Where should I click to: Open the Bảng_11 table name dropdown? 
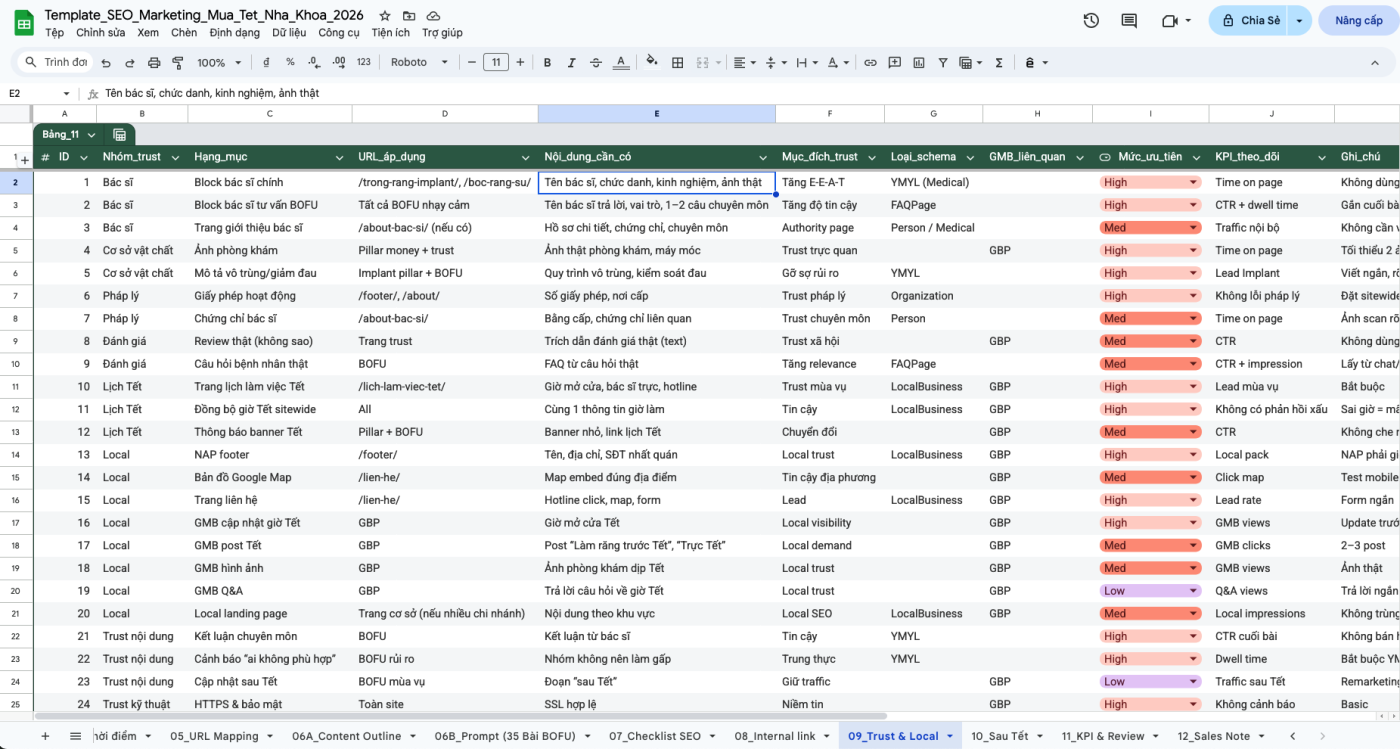92,135
